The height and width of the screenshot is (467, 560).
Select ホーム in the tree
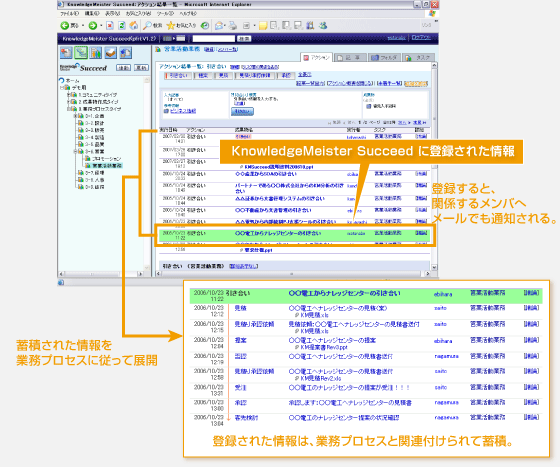[72, 81]
